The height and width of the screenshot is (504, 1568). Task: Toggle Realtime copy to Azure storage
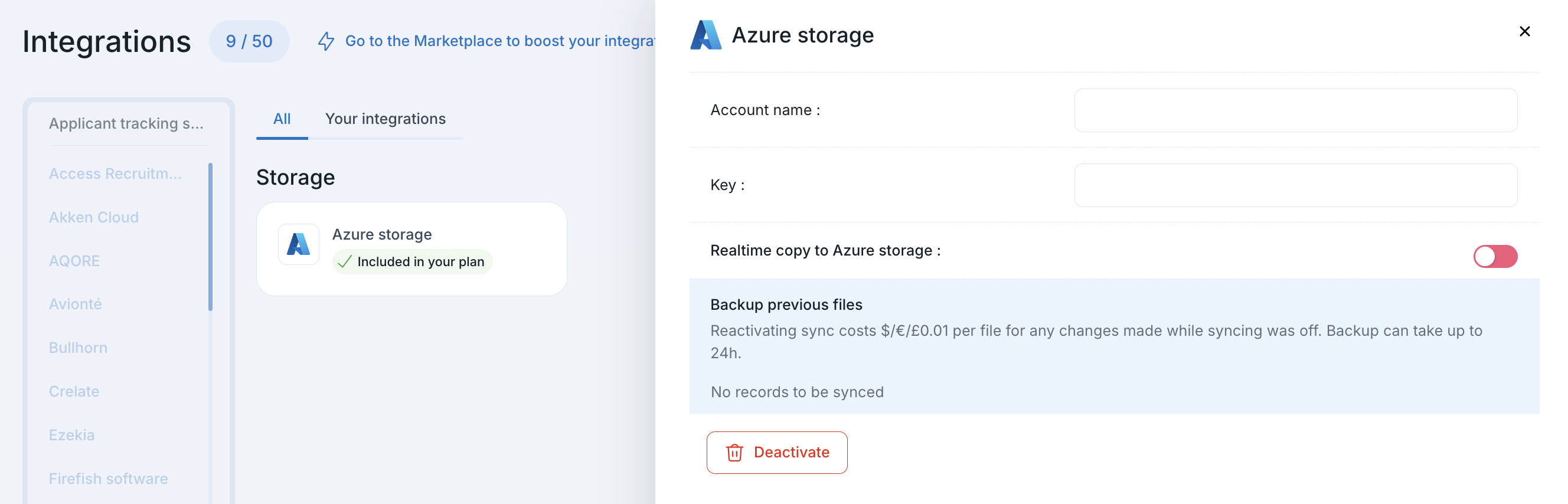pos(1495,256)
